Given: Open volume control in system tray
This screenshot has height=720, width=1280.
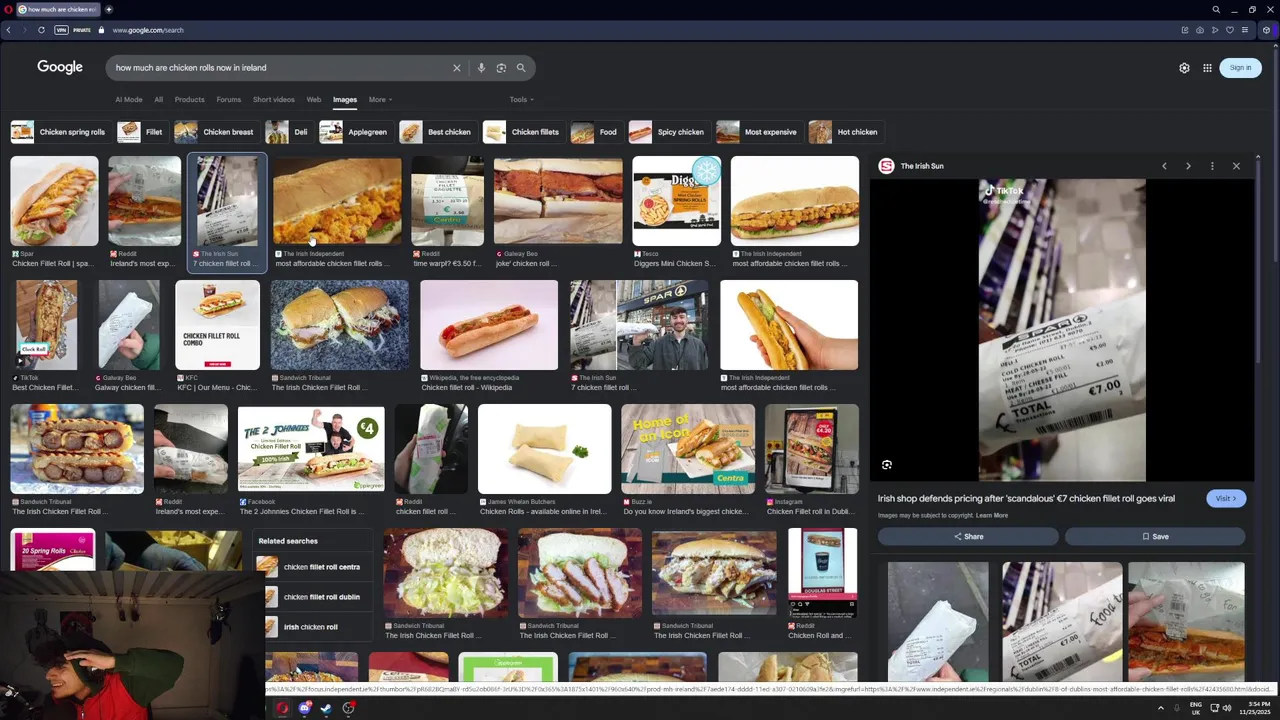Looking at the screenshot, I should [1227, 708].
